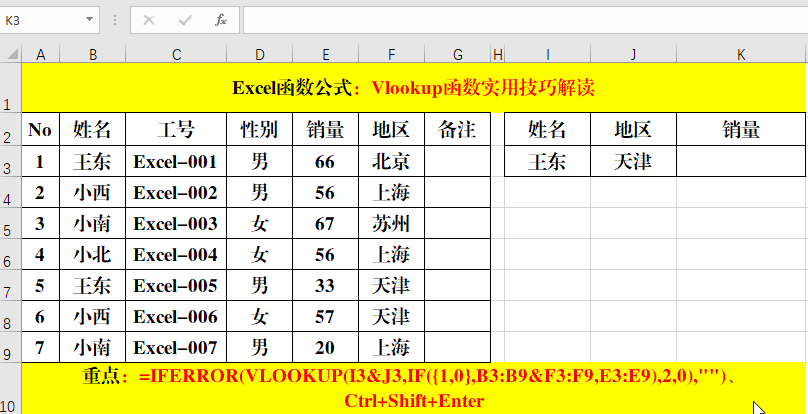
Task: Click the Name Box showing K3
Action: click(41, 20)
